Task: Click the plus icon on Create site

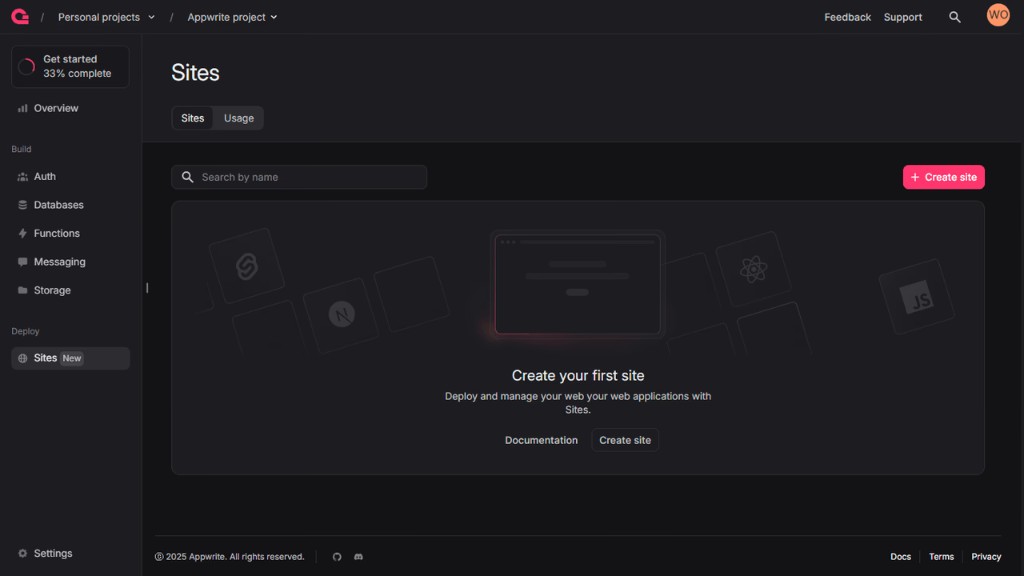Action: (x=915, y=178)
